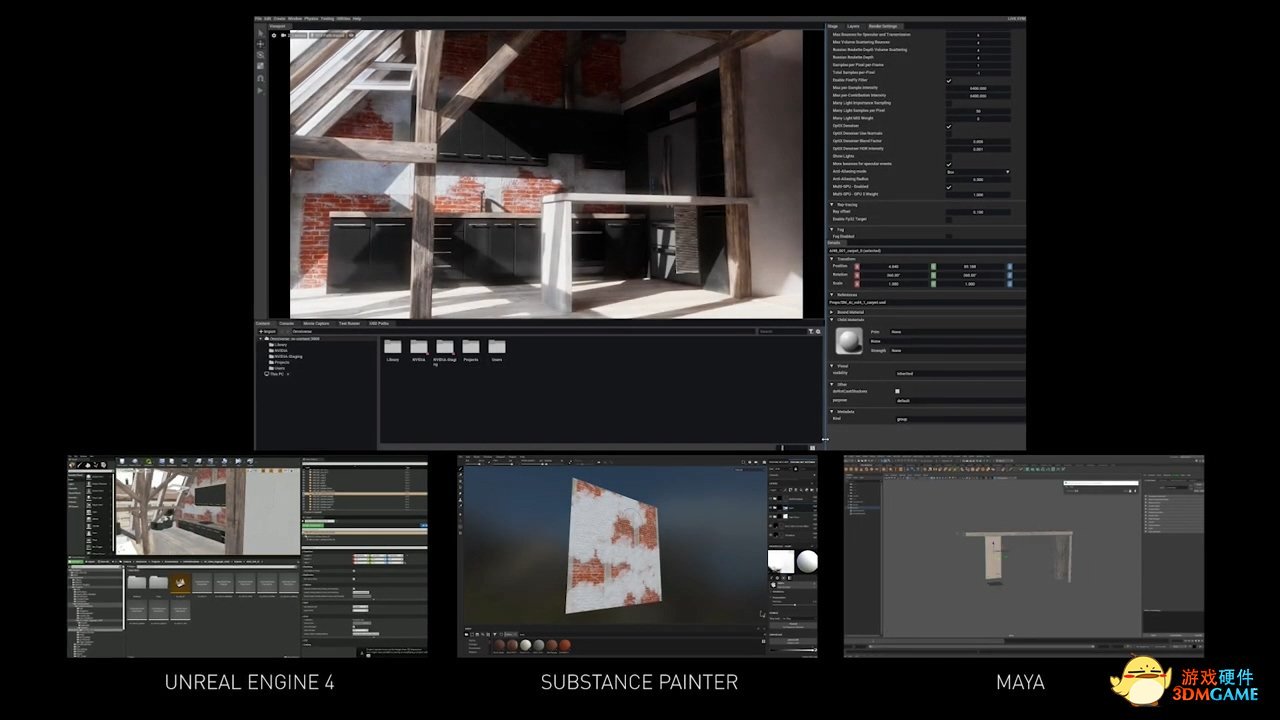Click the Max per-Sample Intensity value field

point(978,88)
